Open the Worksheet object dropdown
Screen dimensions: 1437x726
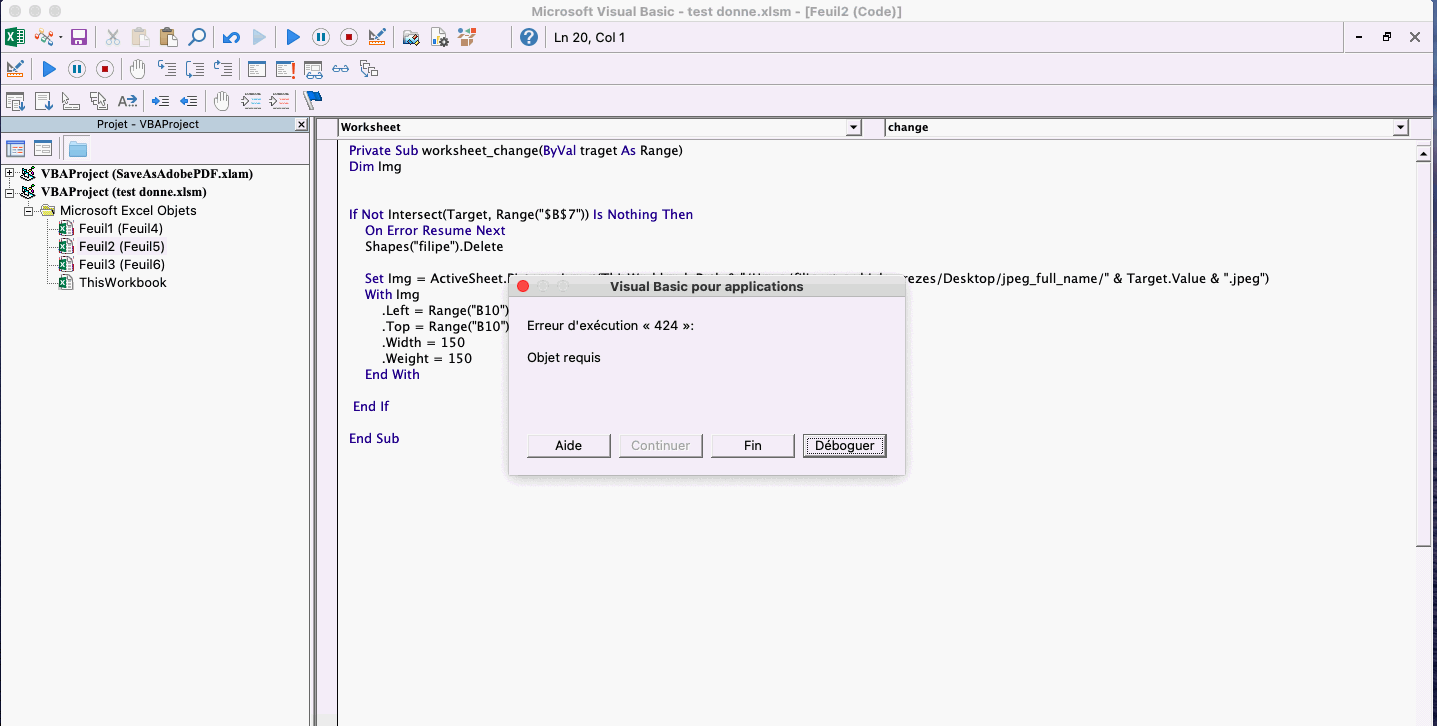[x=854, y=128]
